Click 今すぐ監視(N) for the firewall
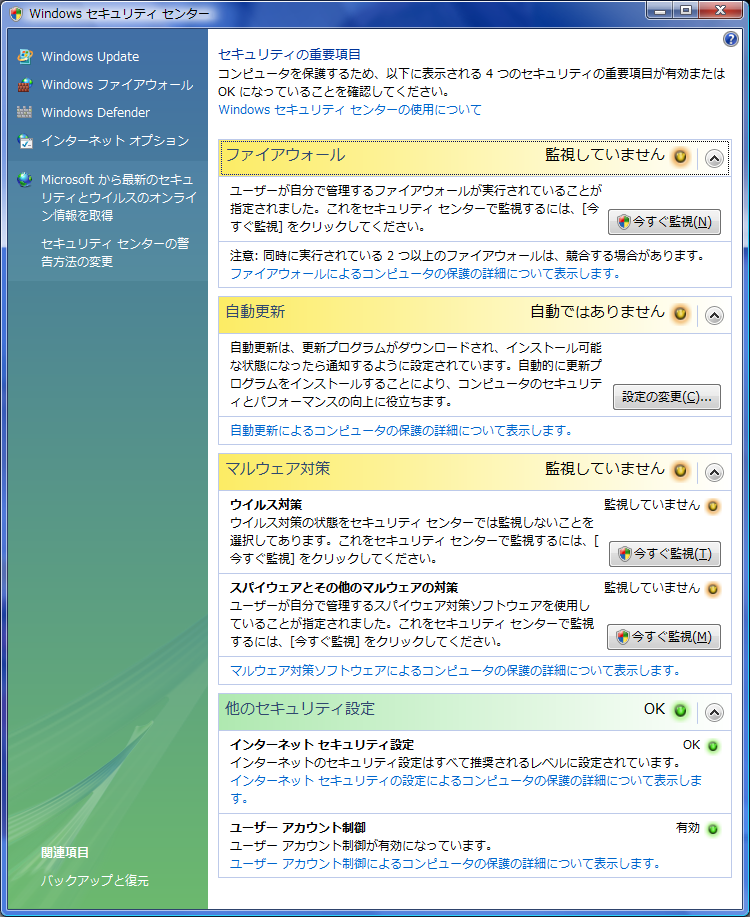The width and height of the screenshot is (750, 917). pyautogui.click(x=664, y=222)
